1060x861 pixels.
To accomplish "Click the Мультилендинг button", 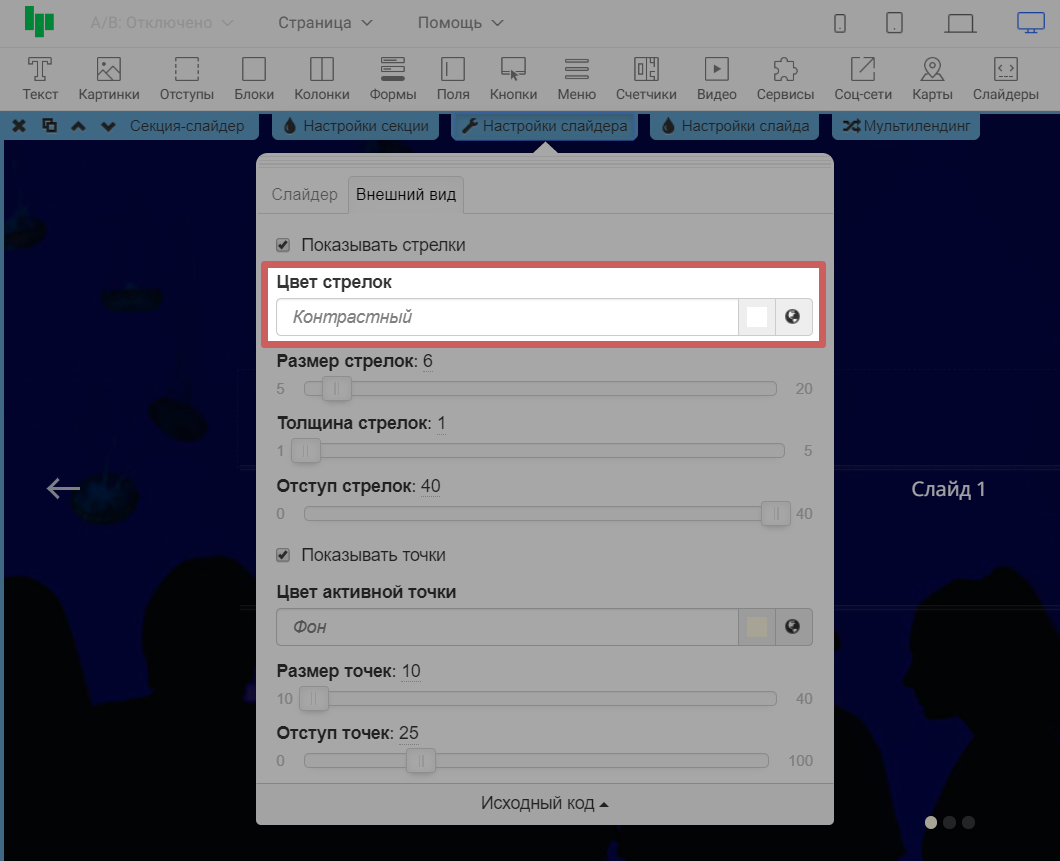I will [x=906, y=127].
